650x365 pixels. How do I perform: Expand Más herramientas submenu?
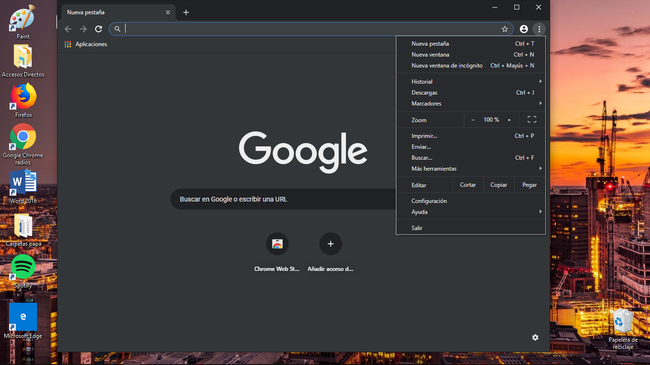pyautogui.click(x=471, y=169)
